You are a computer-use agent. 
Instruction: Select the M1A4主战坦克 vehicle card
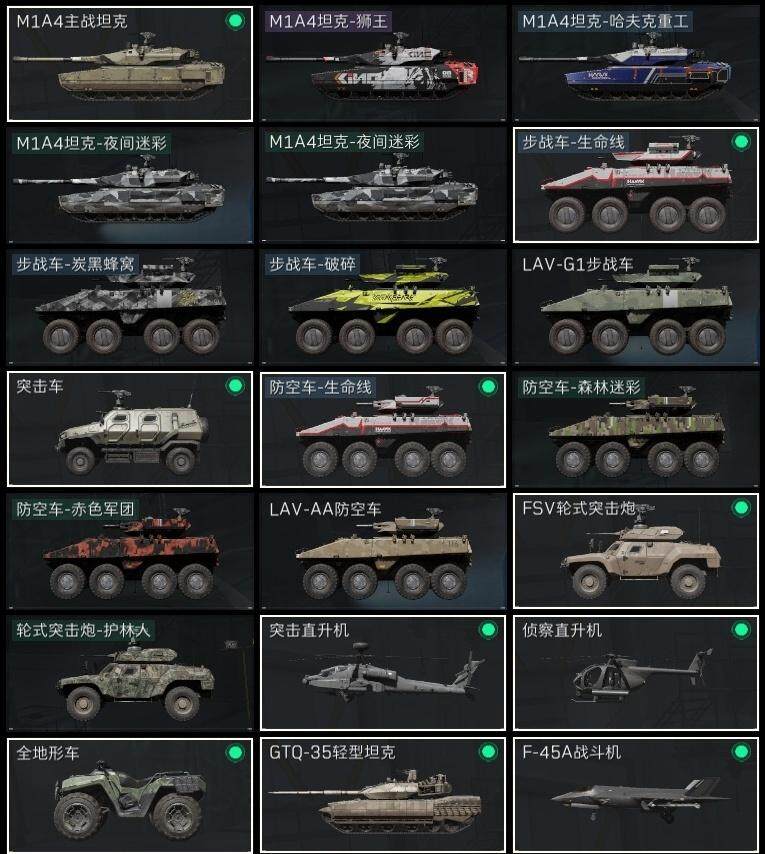click(x=130, y=64)
